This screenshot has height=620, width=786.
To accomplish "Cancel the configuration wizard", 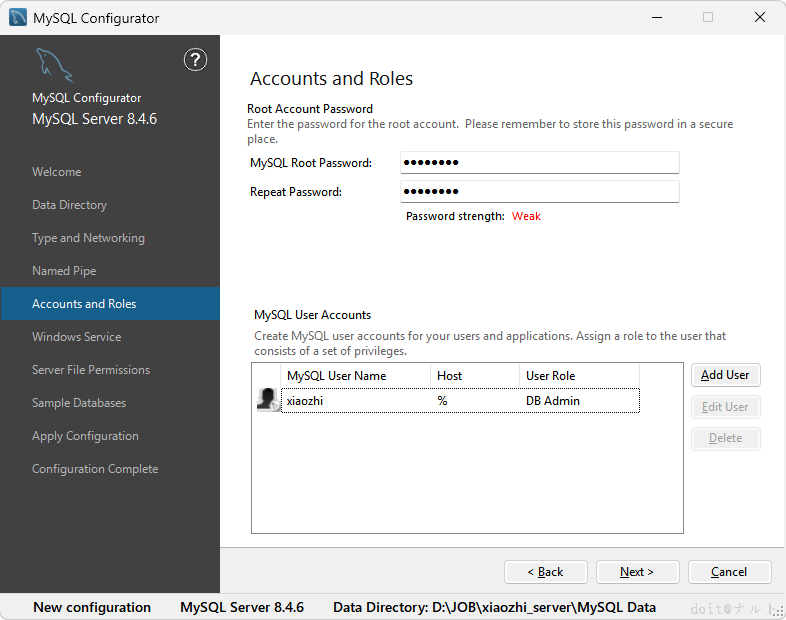I will pos(729,572).
